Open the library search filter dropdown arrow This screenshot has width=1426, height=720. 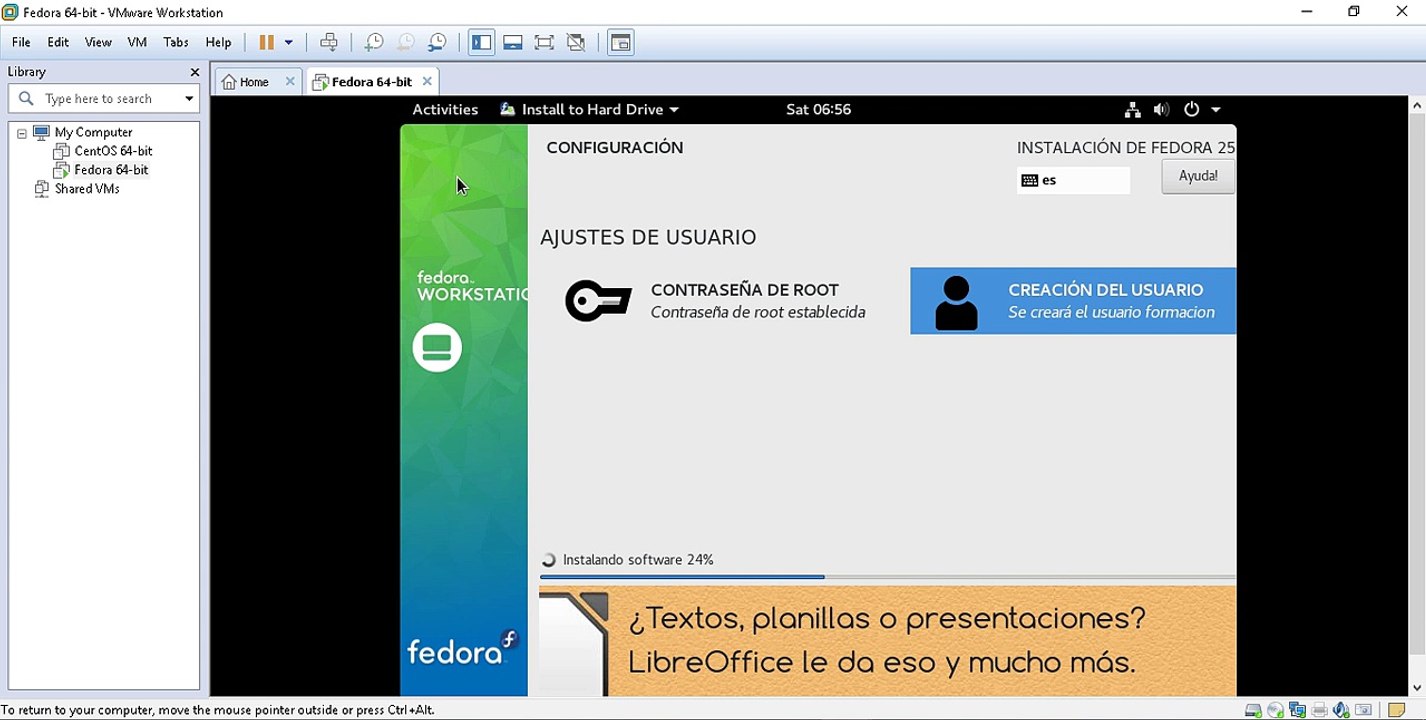point(189,98)
